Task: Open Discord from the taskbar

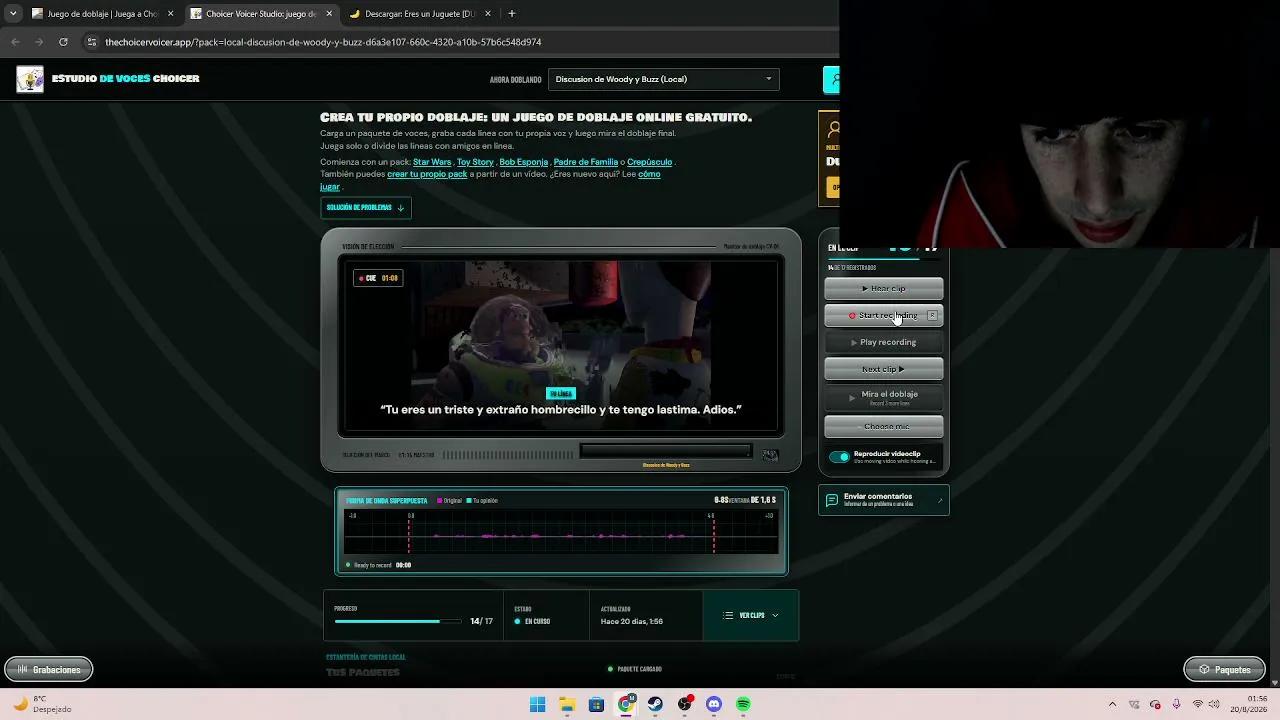Action: pos(714,705)
